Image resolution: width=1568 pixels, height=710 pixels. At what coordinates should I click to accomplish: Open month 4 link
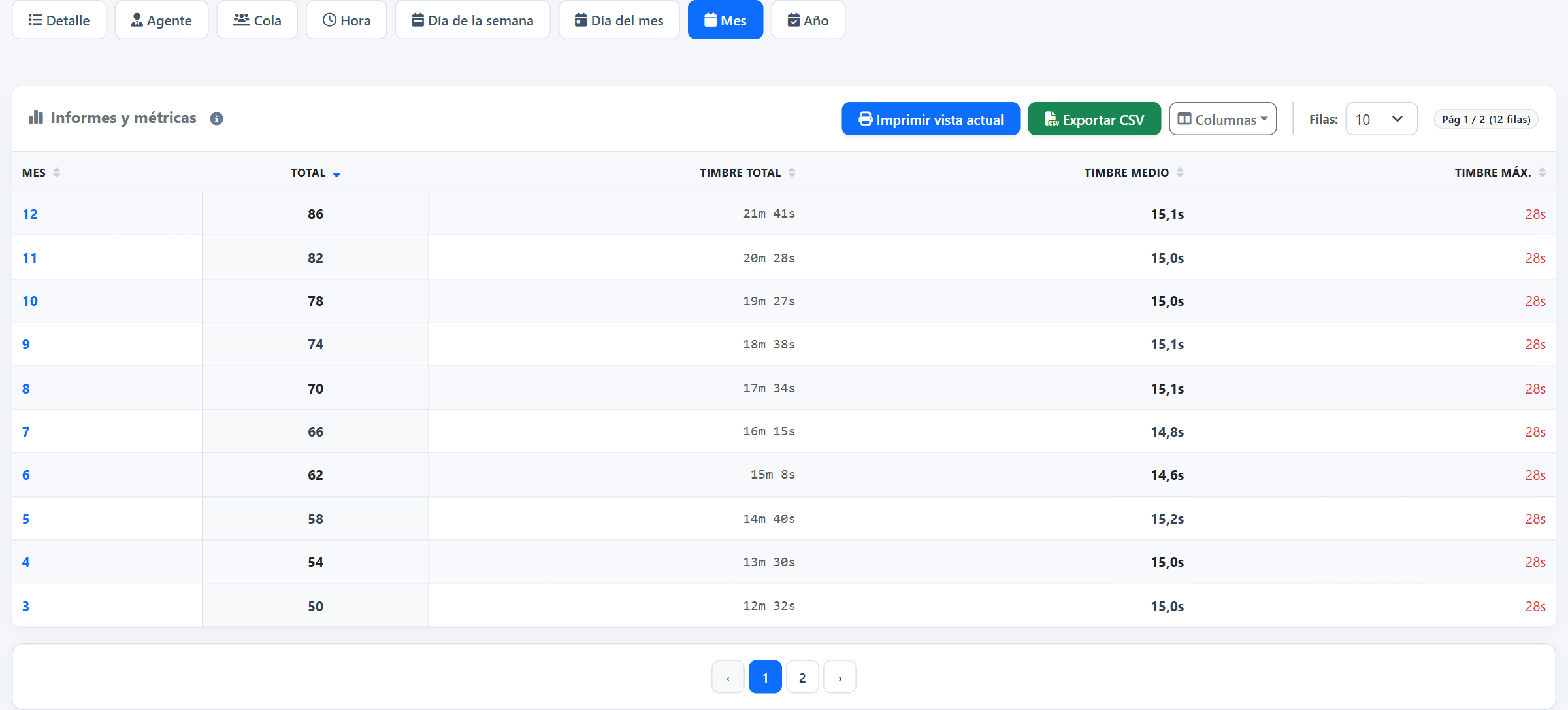[x=26, y=562]
